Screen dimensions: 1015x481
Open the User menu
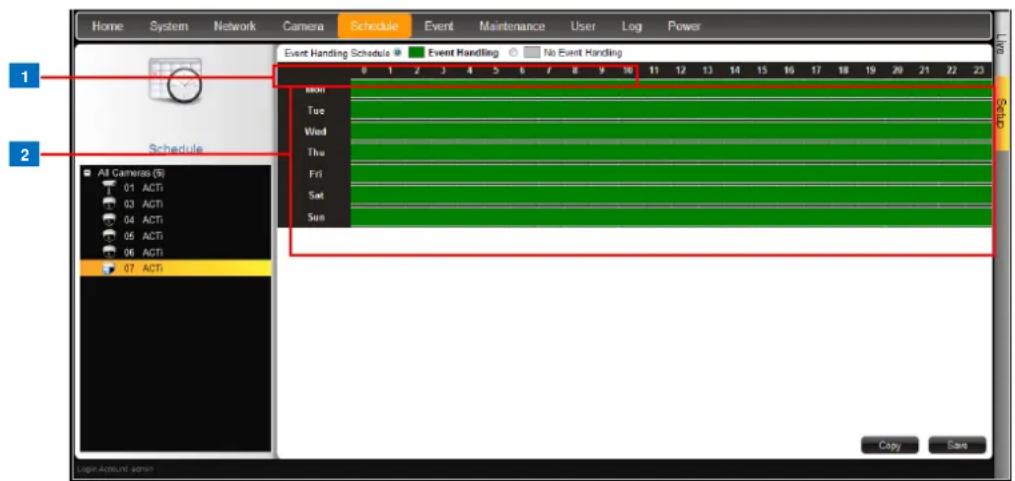click(583, 27)
